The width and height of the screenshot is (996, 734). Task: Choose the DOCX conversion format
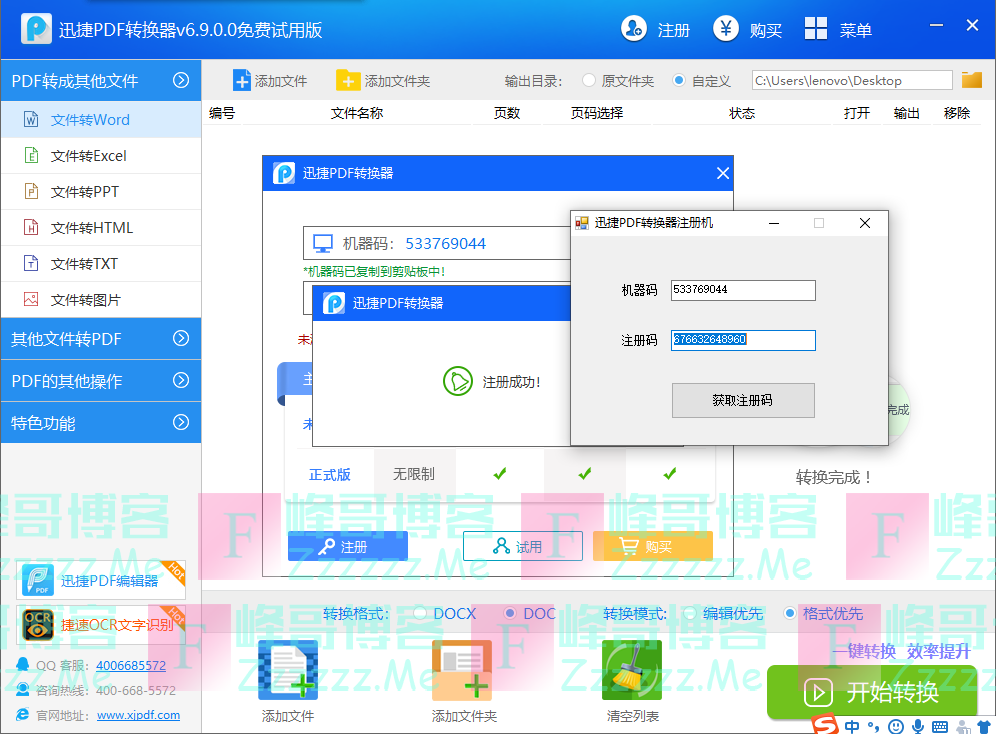[x=420, y=613]
